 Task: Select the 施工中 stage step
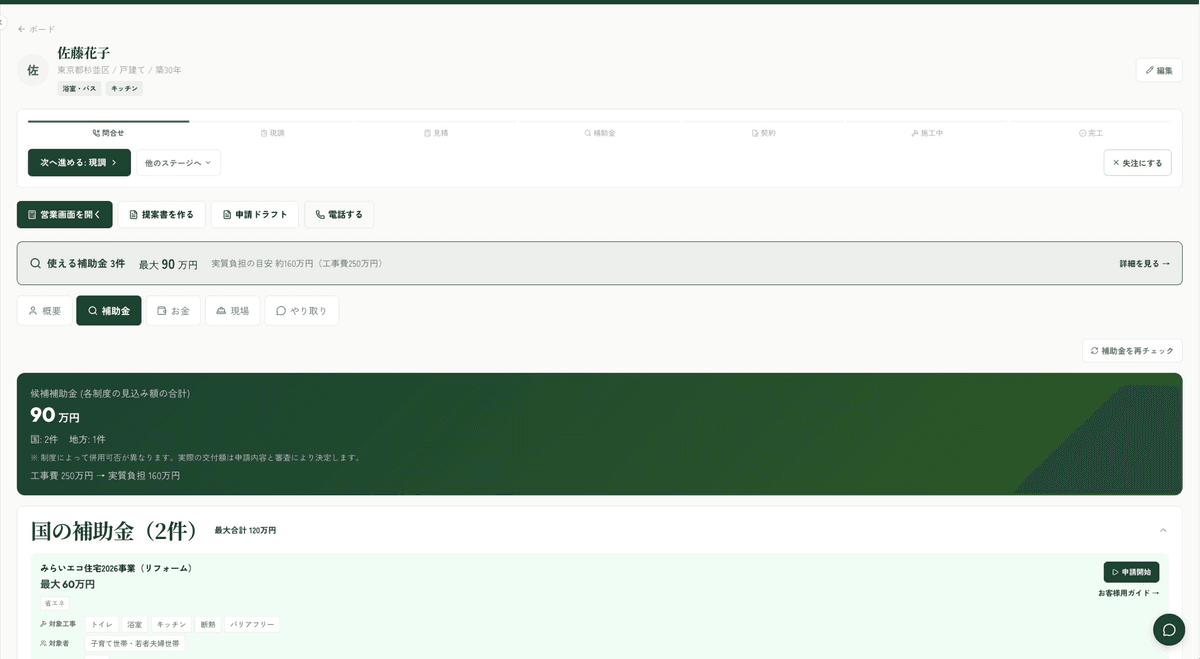pos(926,132)
